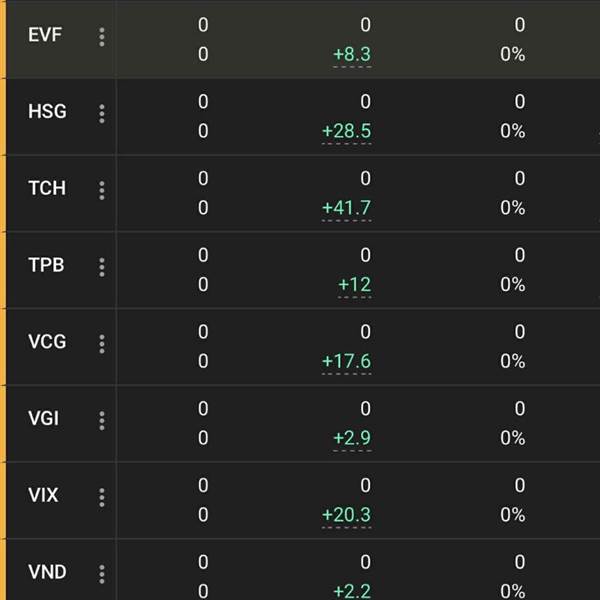Screen dimensions: 600x600
Task: Click the +12 value for TPB
Action: pos(355,285)
